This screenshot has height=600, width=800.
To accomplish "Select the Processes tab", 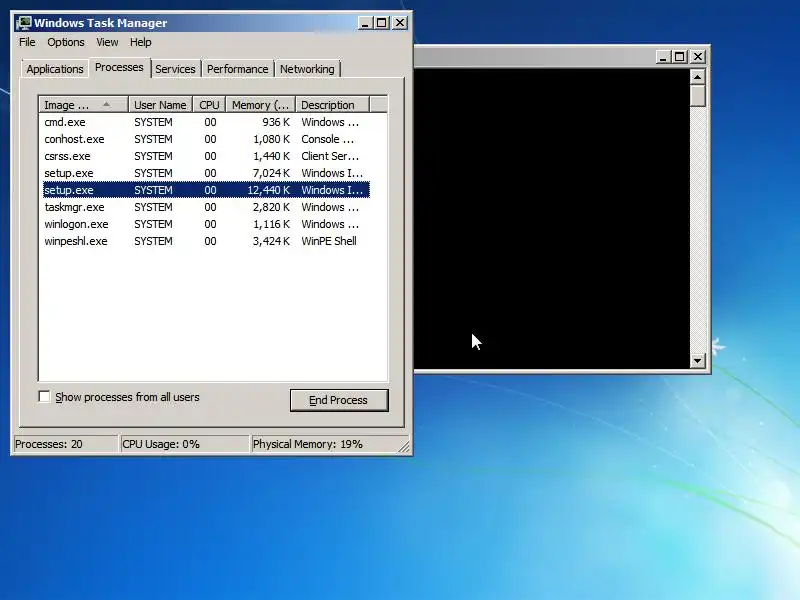I will 119,67.
